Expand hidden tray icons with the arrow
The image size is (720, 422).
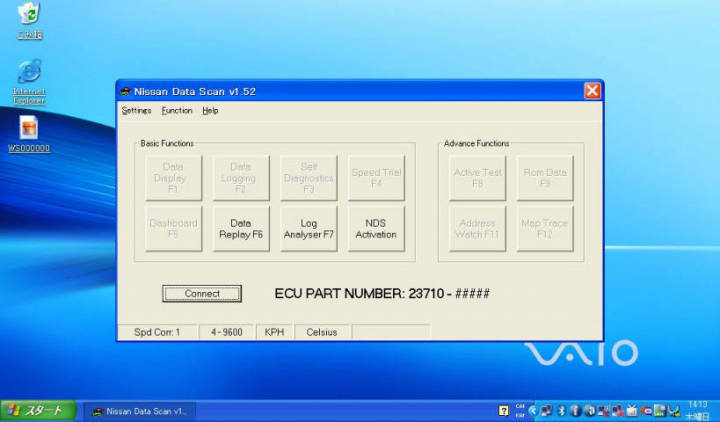[533, 411]
